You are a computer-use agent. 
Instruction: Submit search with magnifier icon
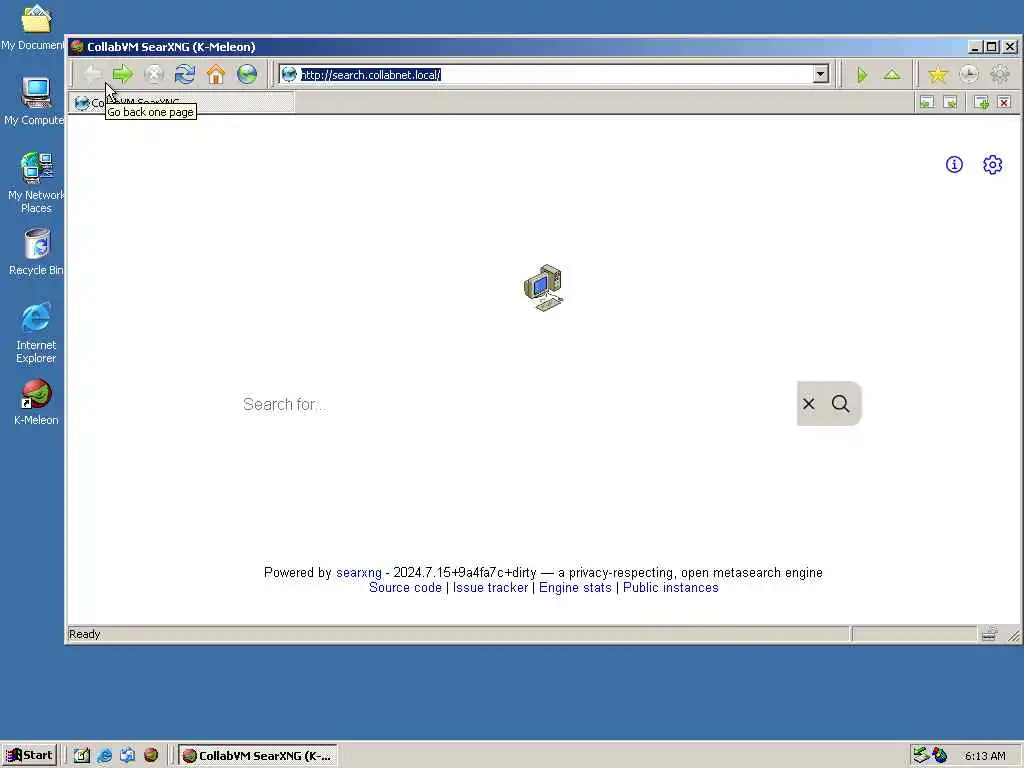point(840,404)
